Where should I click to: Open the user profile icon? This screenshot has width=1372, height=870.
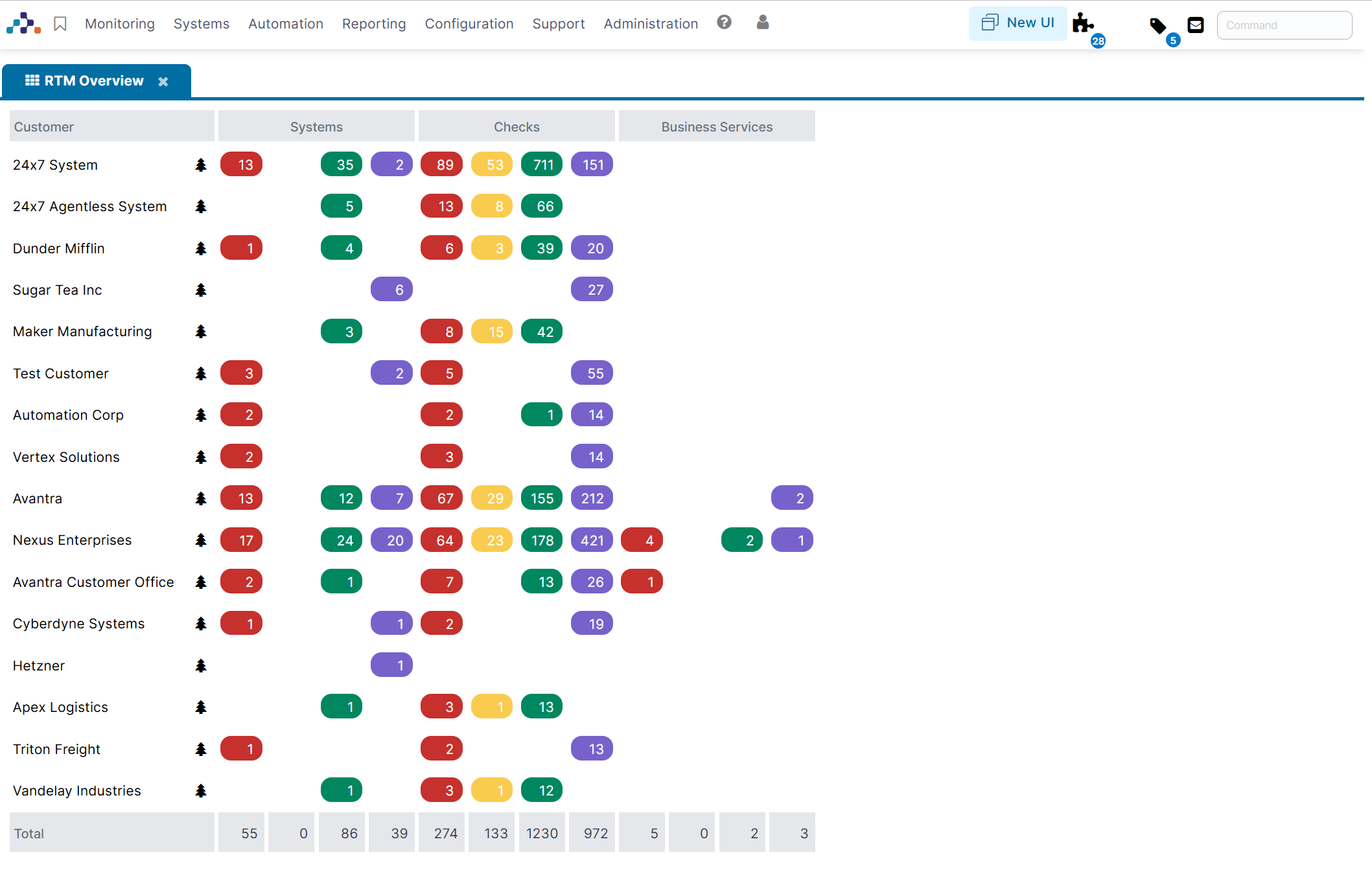763,23
